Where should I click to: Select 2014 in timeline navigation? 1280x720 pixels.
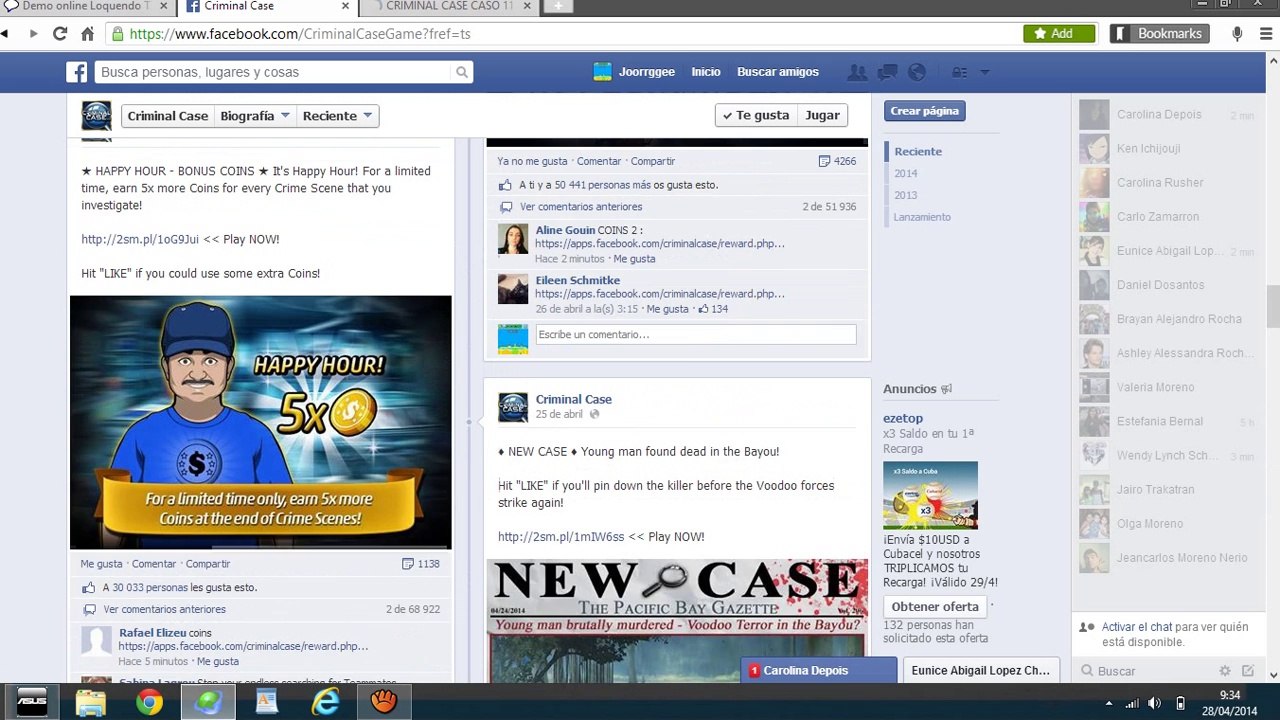[906, 173]
